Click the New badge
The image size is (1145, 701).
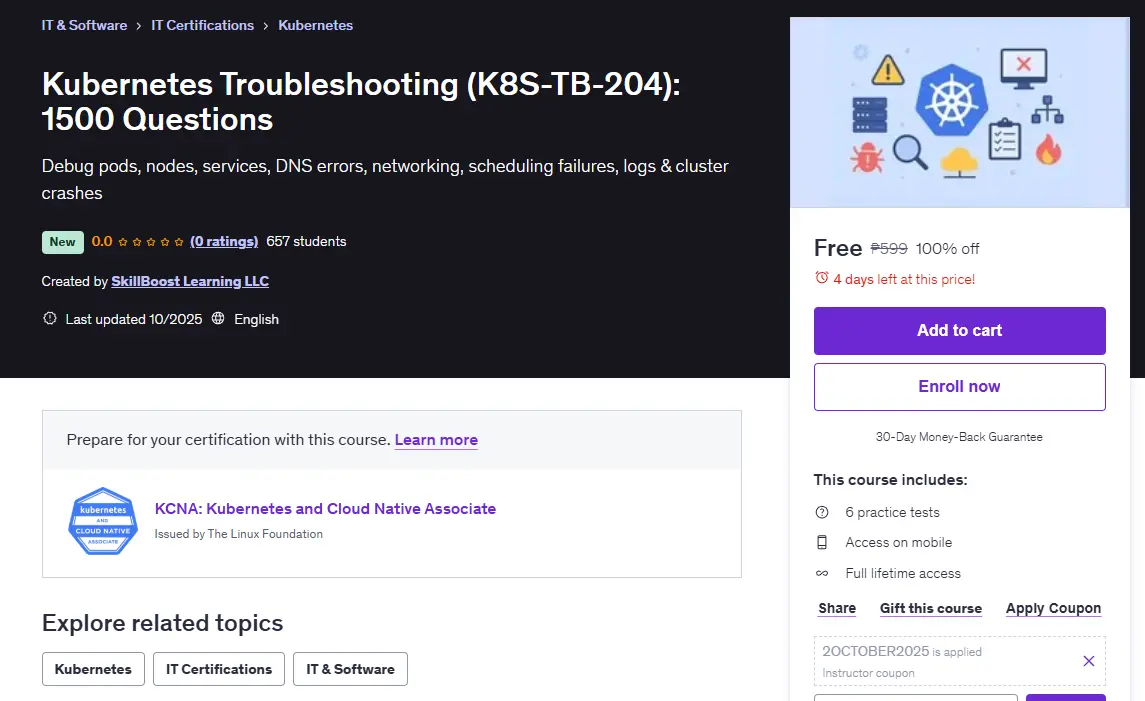[63, 242]
